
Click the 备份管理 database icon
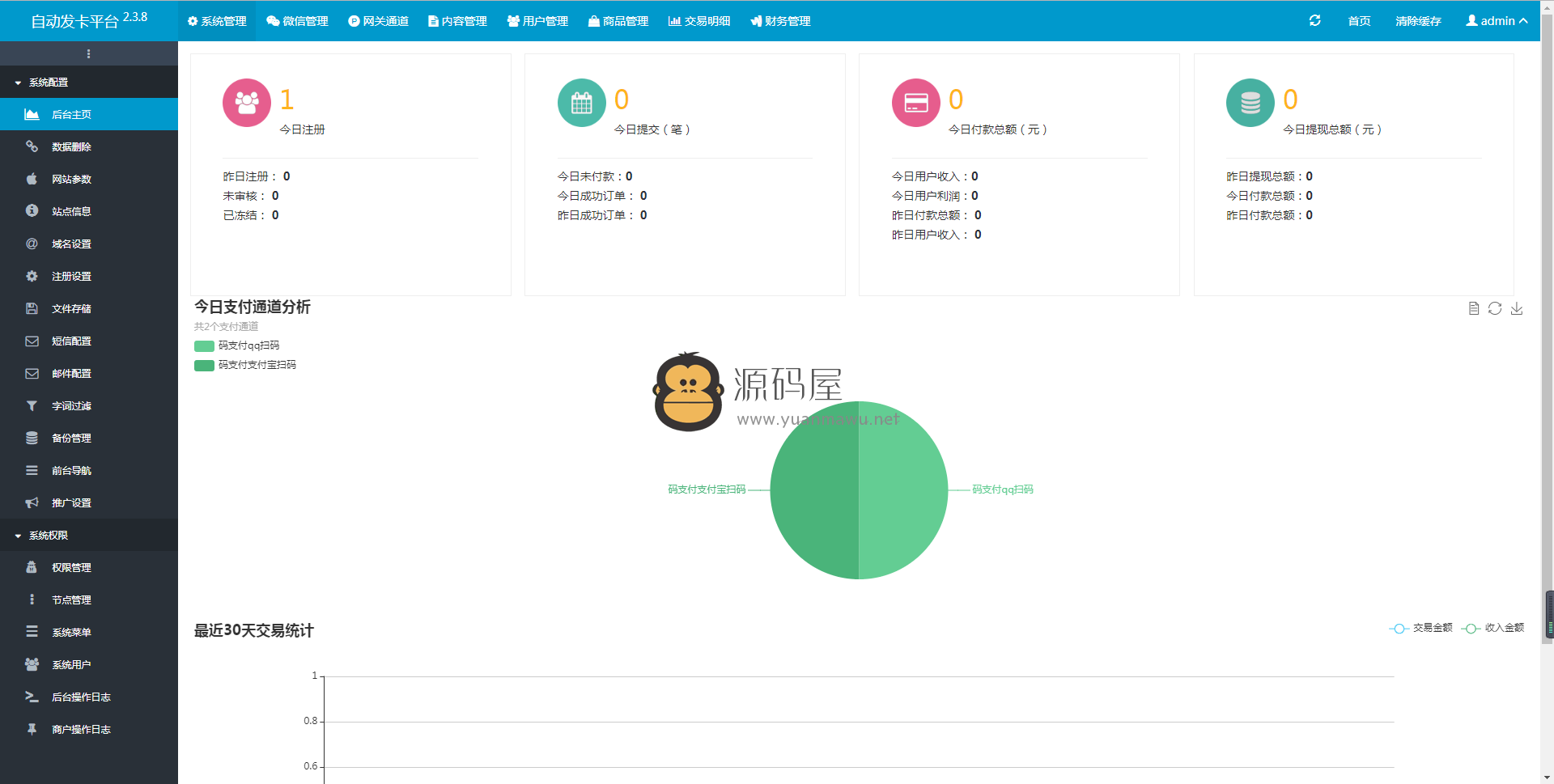pos(32,438)
